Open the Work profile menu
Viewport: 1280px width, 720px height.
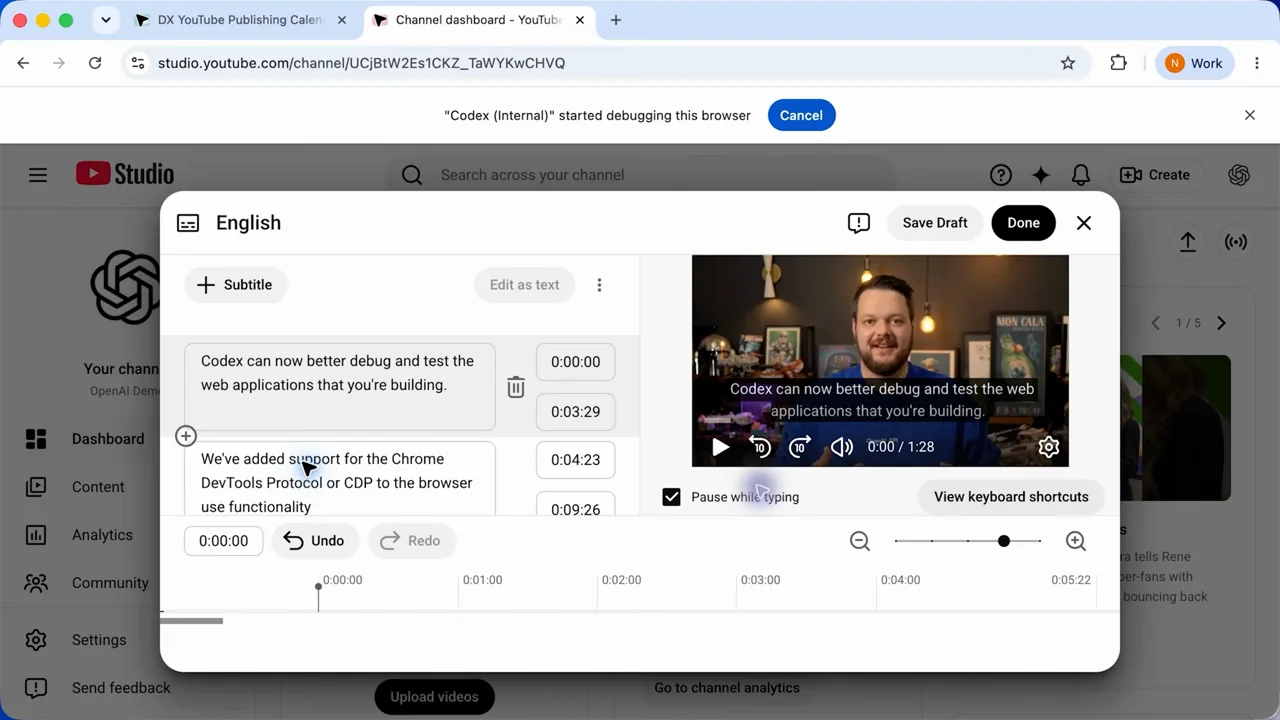click(x=1194, y=63)
